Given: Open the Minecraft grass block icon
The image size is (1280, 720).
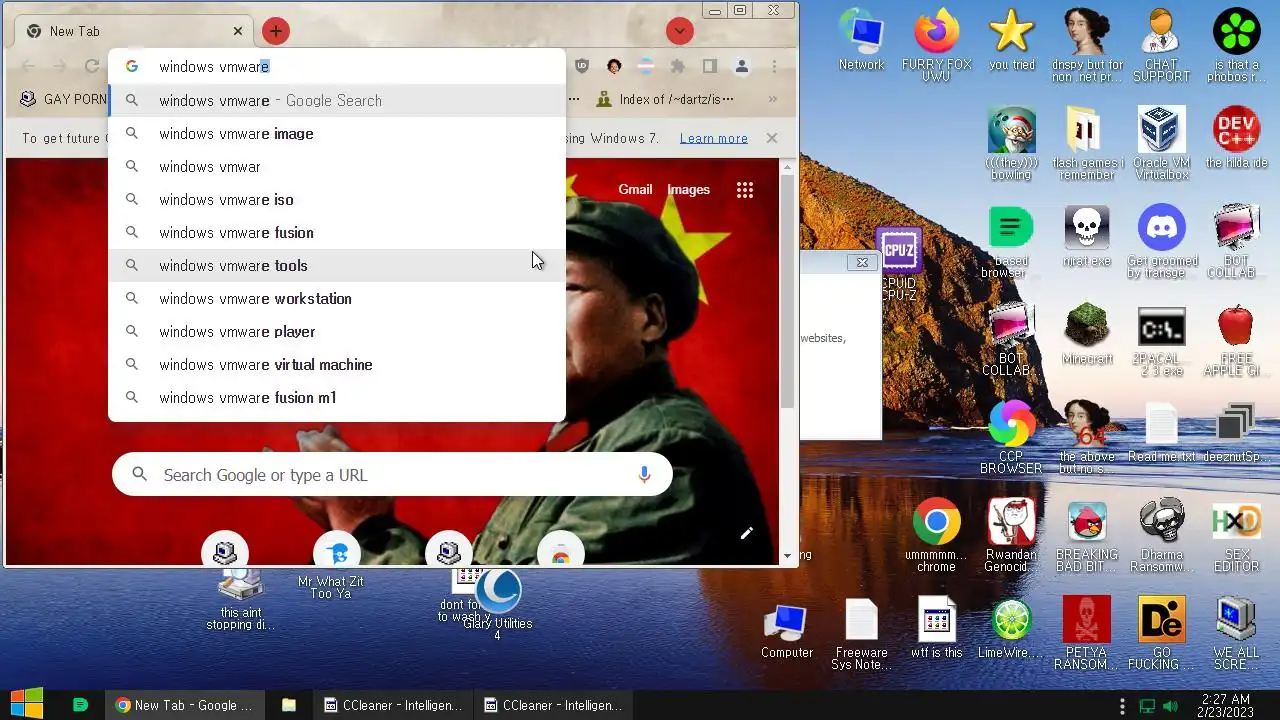Looking at the screenshot, I should pos(1086,334).
